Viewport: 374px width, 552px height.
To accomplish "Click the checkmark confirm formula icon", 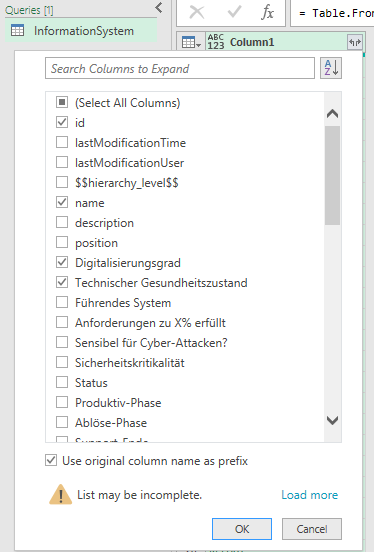I will (x=234, y=13).
